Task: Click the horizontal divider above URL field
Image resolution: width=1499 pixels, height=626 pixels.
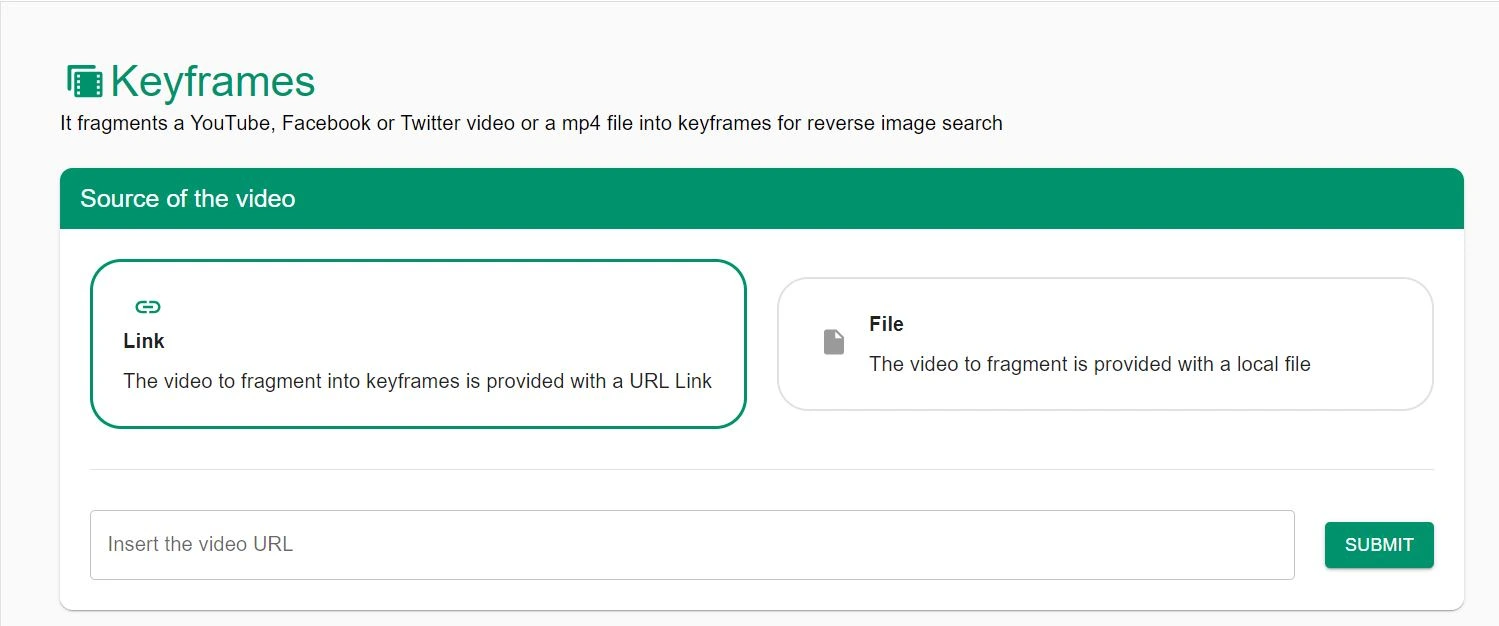Action: tap(761, 469)
